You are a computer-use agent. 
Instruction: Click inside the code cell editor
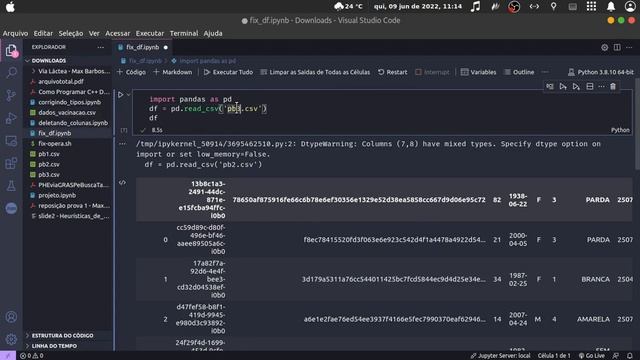pyautogui.click(x=382, y=108)
